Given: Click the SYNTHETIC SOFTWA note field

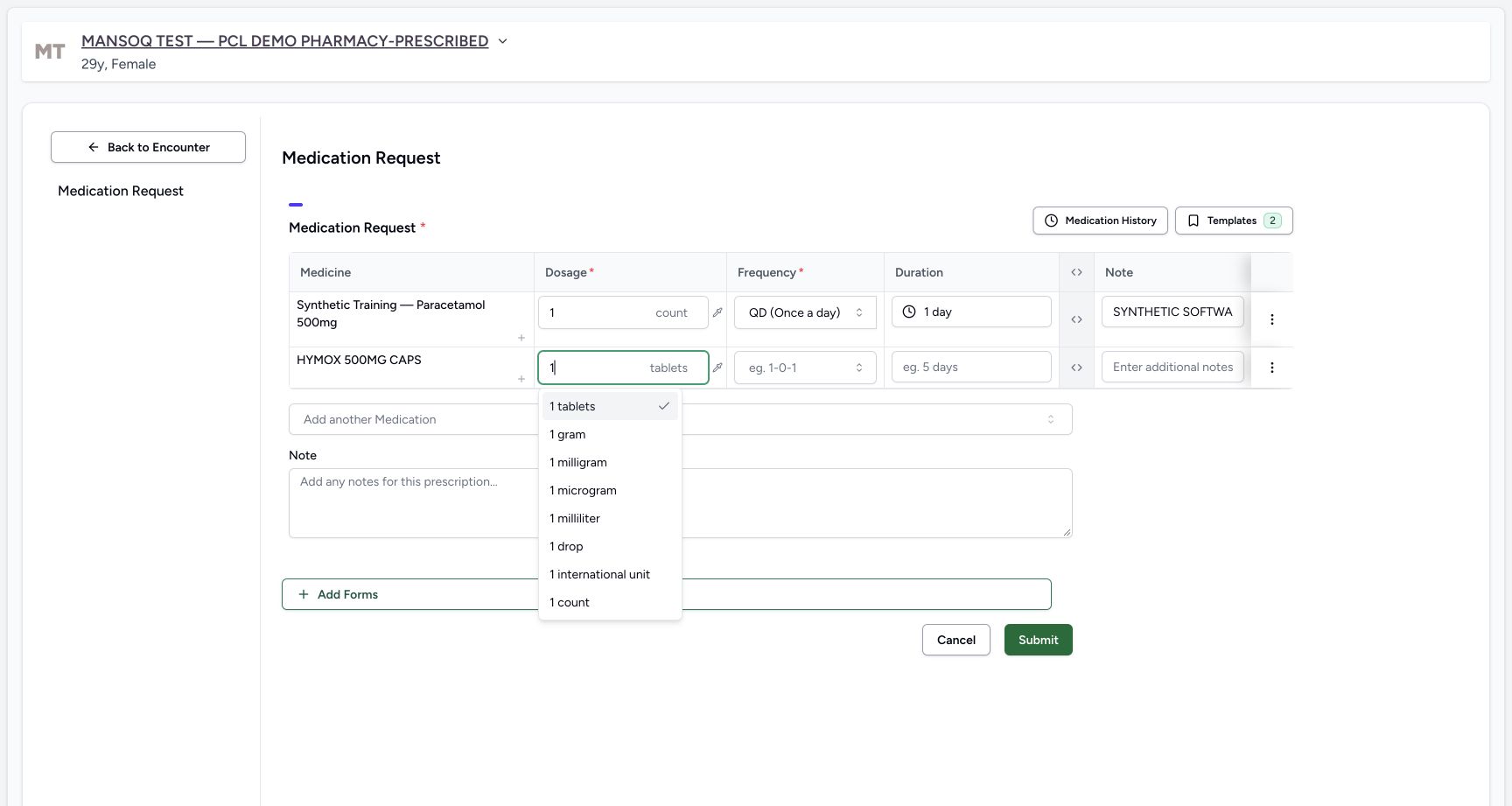Looking at the screenshot, I should pyautogui.click(x=1172, y=312).
